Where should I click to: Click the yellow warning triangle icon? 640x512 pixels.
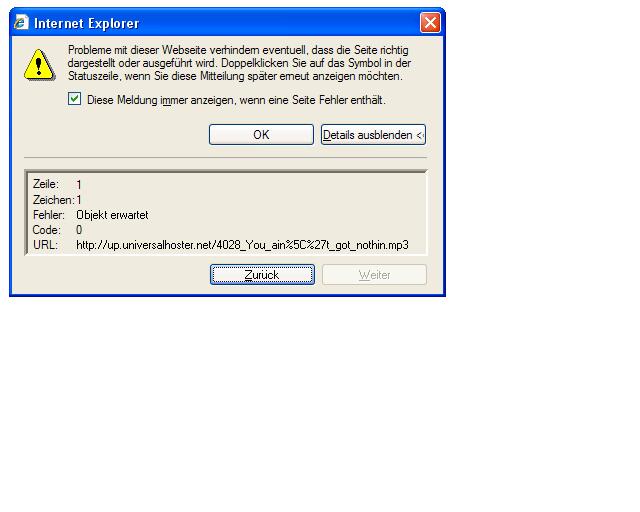click(x=39, y=63)
